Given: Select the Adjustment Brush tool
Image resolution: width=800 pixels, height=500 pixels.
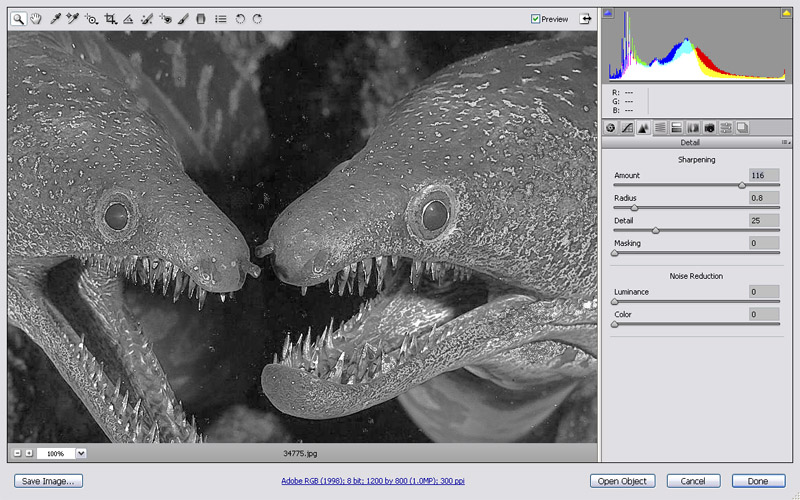Looking at the screenshot, I should tap(183, 18).
